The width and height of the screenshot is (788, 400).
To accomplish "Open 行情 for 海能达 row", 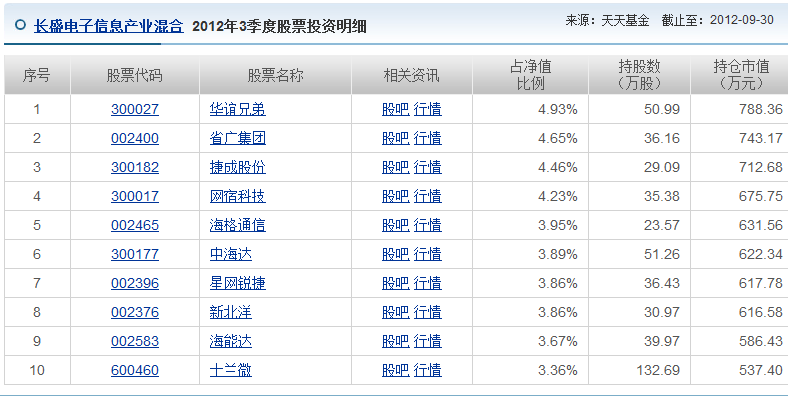I will 428,341.
